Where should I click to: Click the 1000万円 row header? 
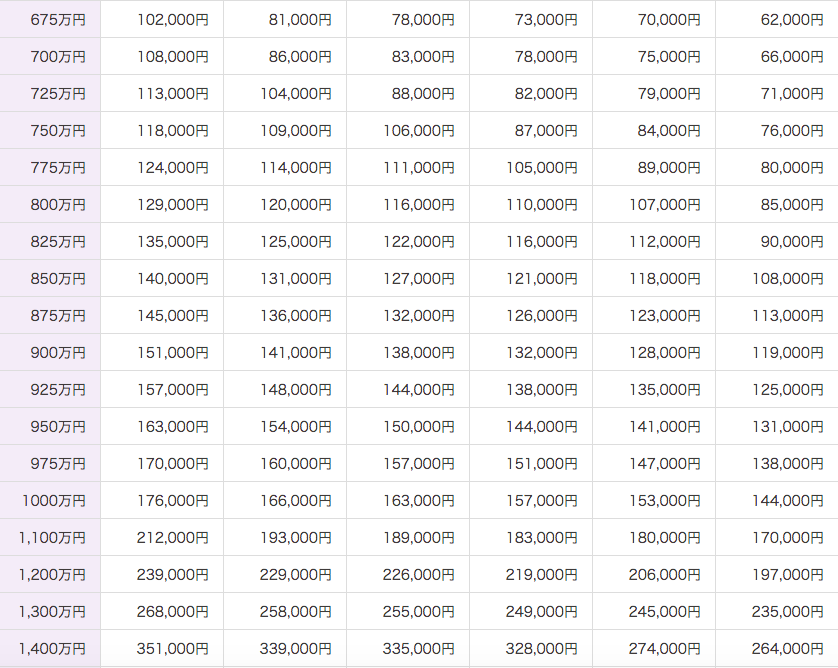(x=50, y=500)
